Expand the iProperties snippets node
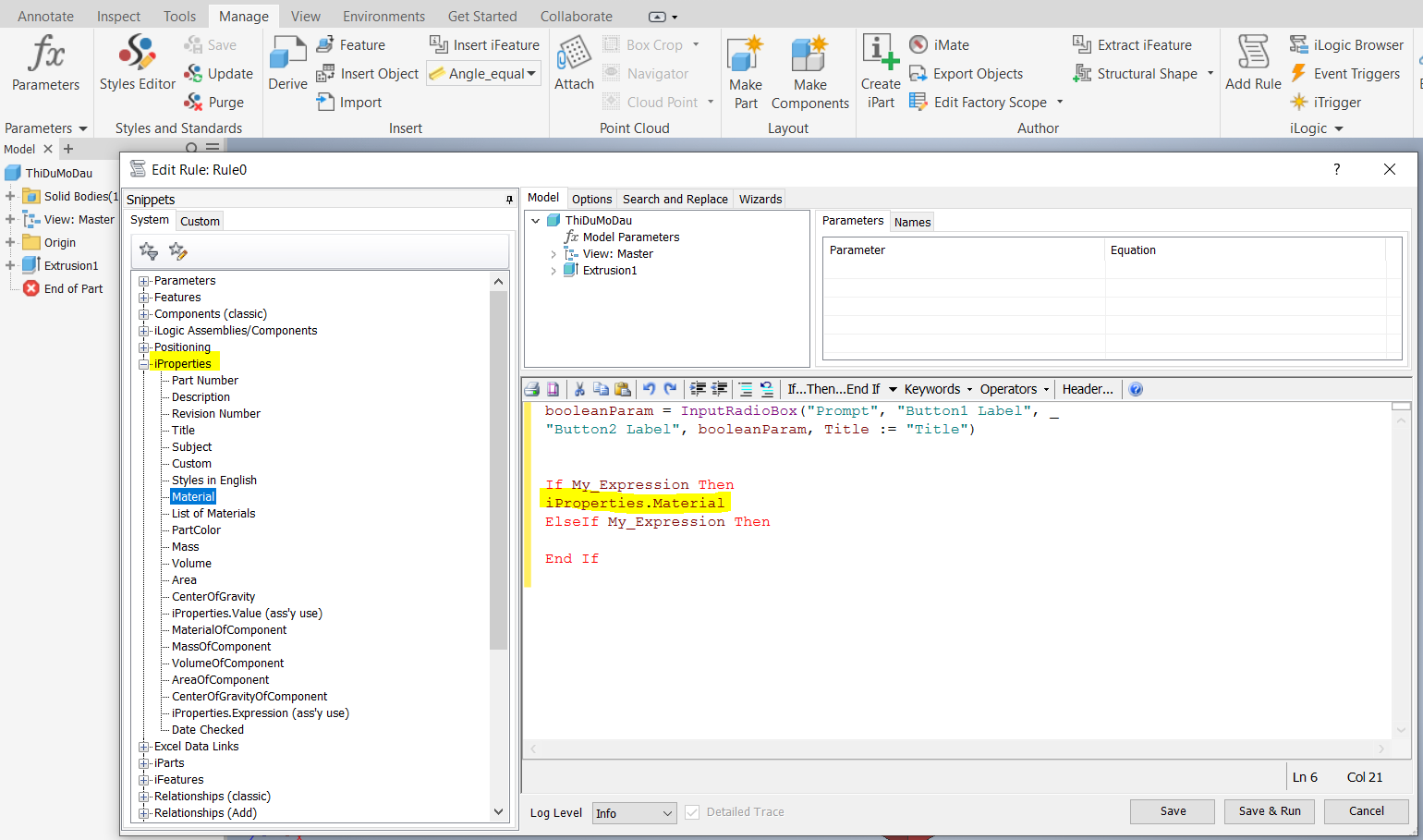 point(143,363)
